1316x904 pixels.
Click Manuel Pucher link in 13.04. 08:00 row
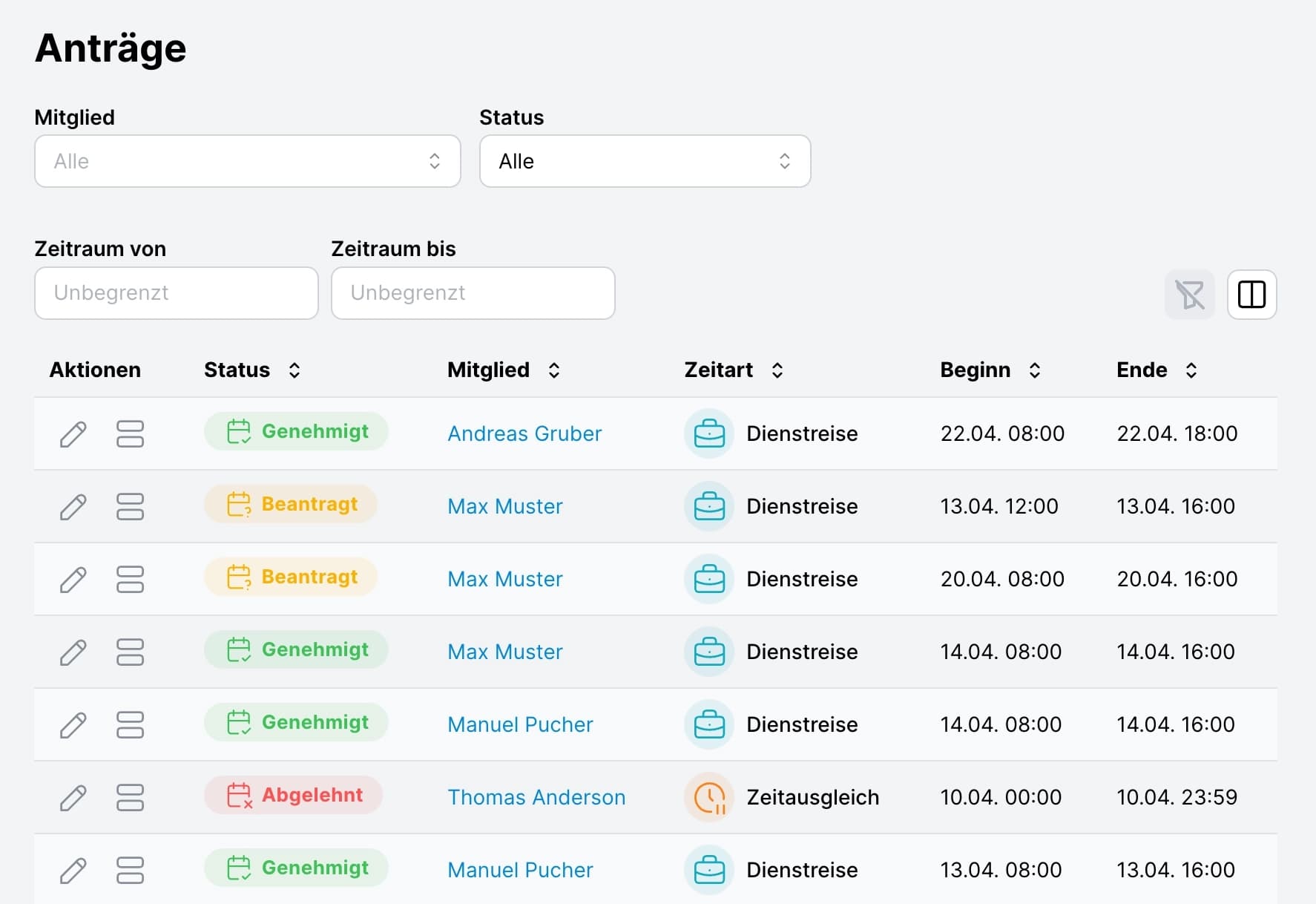tap(520, 870)
